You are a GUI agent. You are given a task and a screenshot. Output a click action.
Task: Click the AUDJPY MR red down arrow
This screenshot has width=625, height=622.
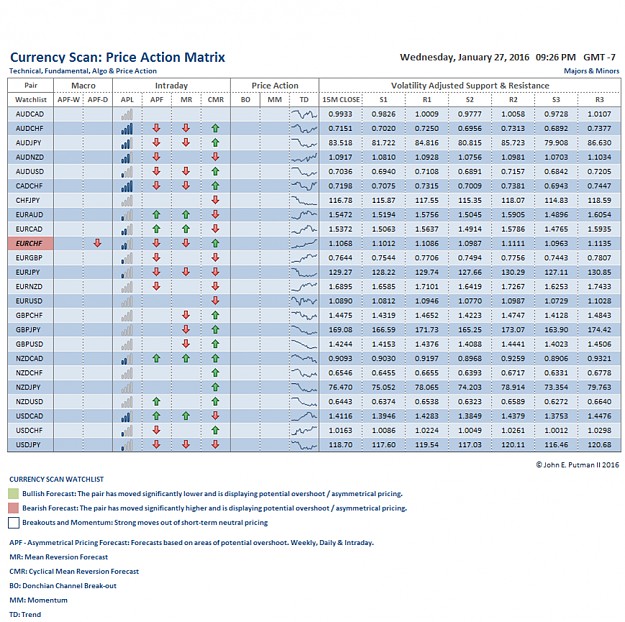186,143
